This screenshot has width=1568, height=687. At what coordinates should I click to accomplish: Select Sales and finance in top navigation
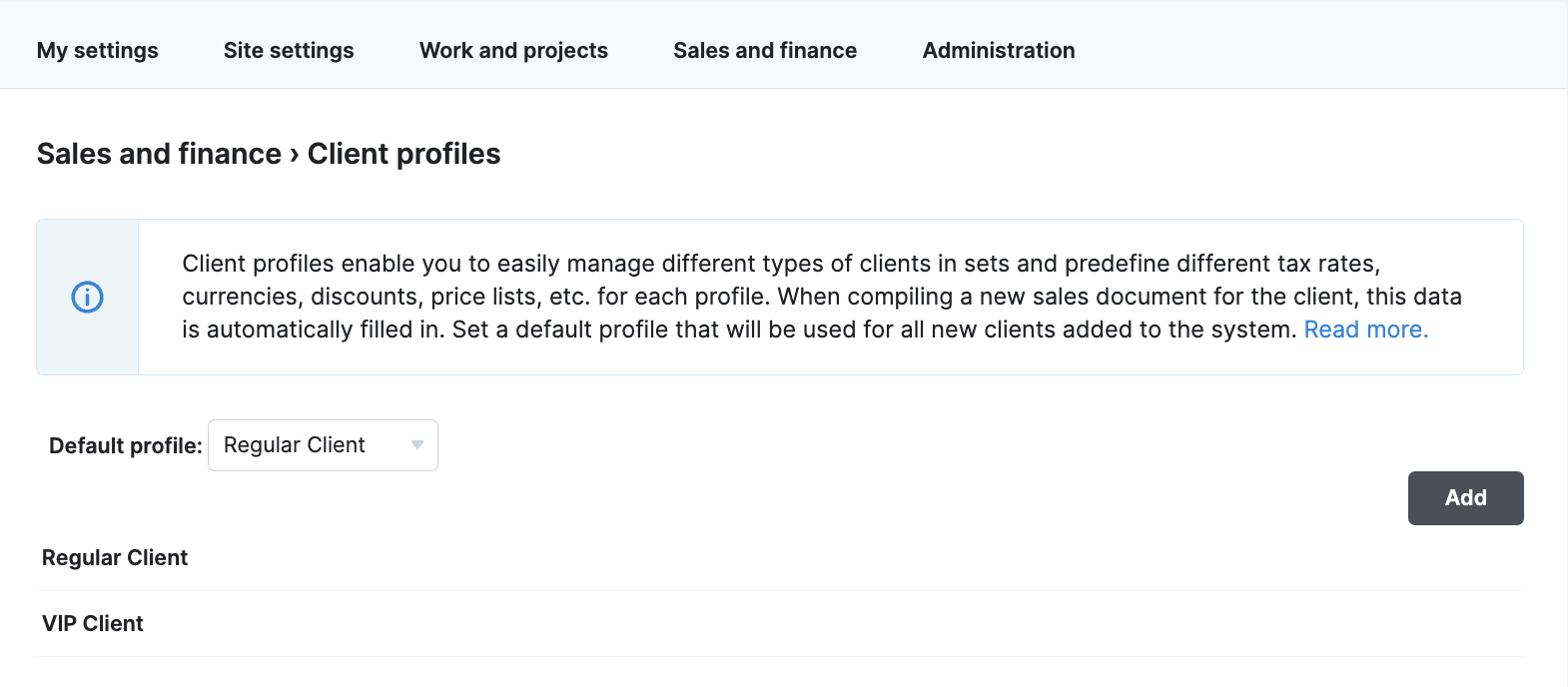click(x=765, y=50)
